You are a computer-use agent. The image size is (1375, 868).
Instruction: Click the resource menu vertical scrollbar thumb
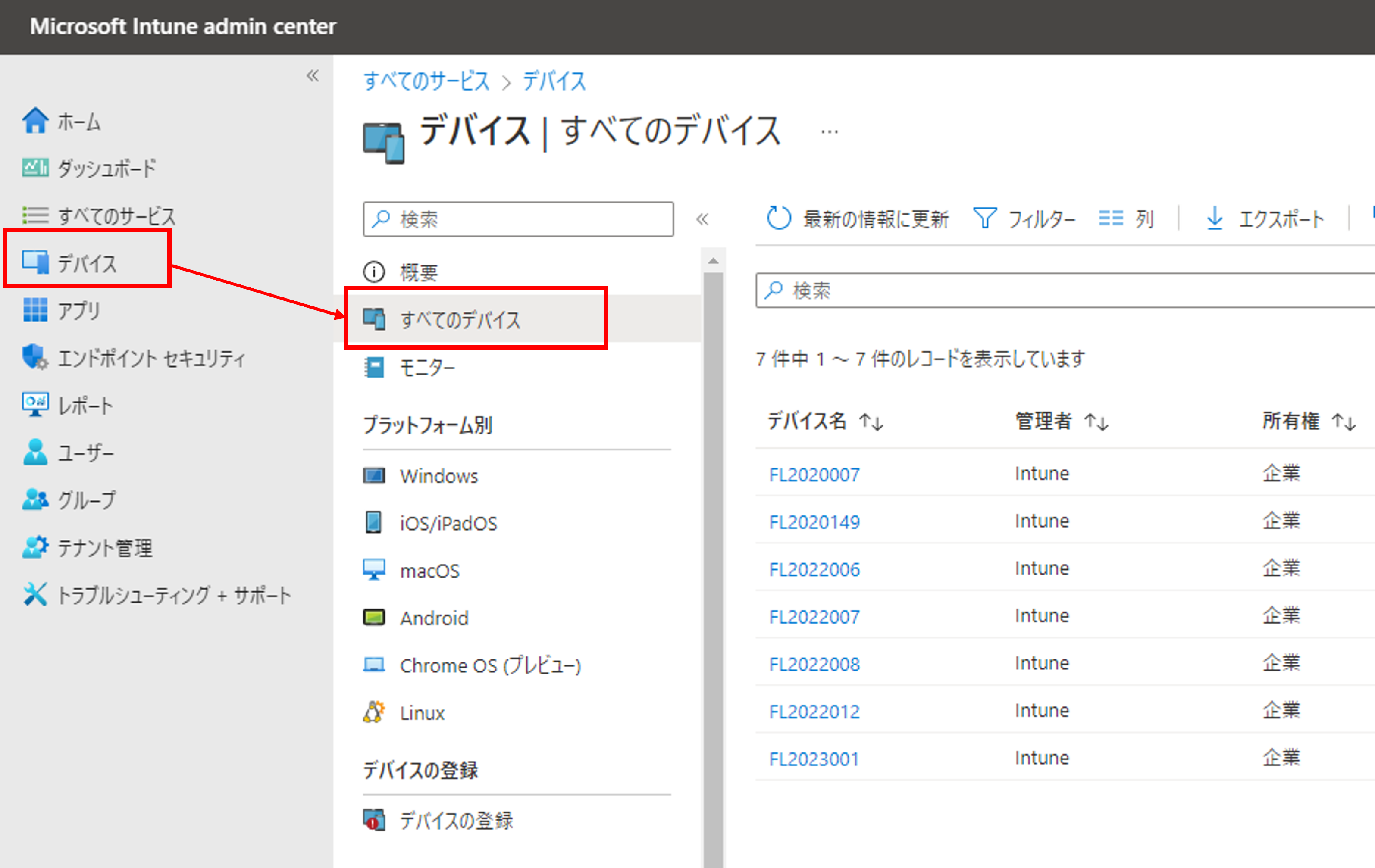tap(713, 569)
